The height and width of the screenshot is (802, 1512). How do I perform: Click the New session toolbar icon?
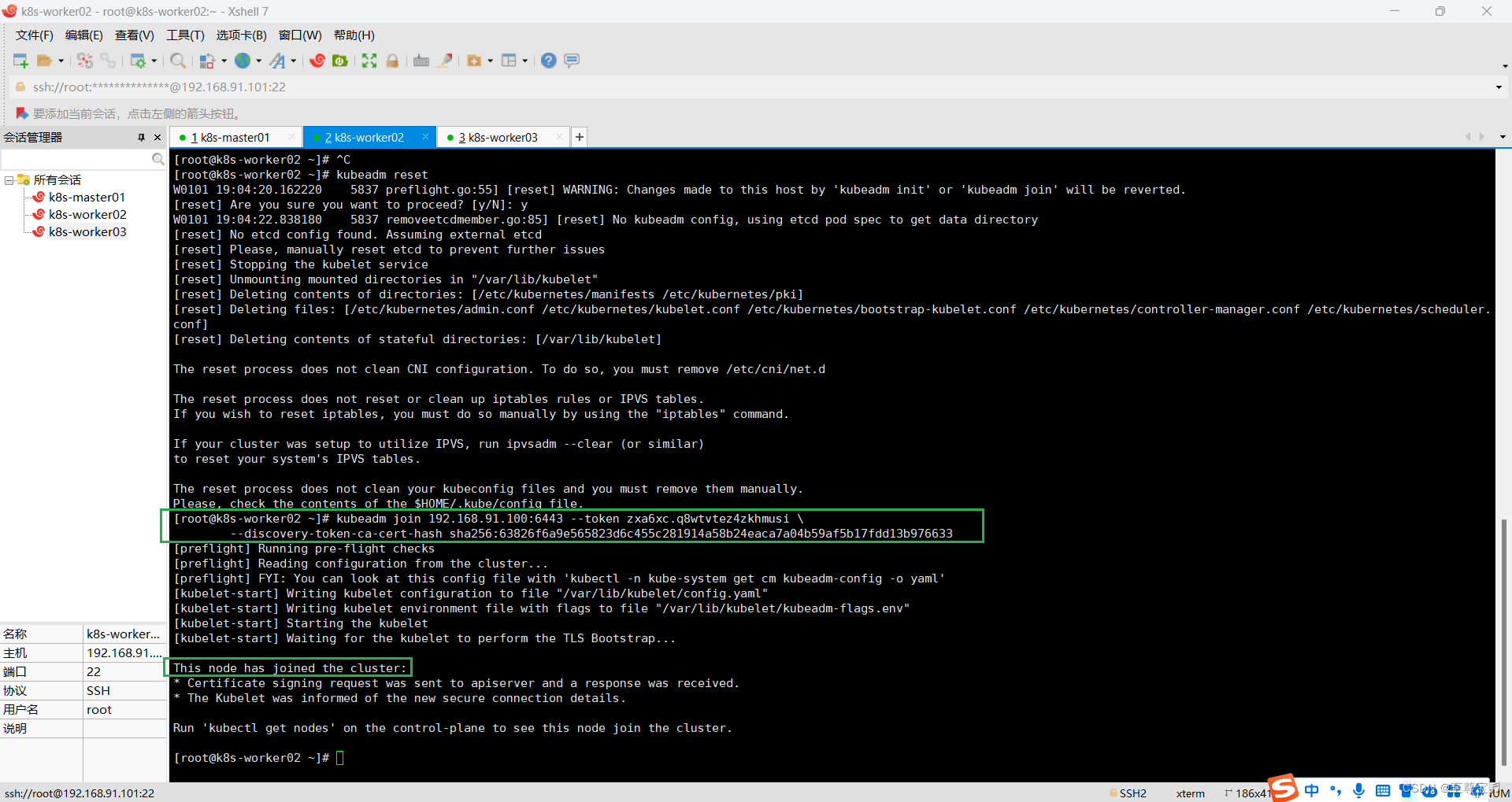tap(20, 61)
